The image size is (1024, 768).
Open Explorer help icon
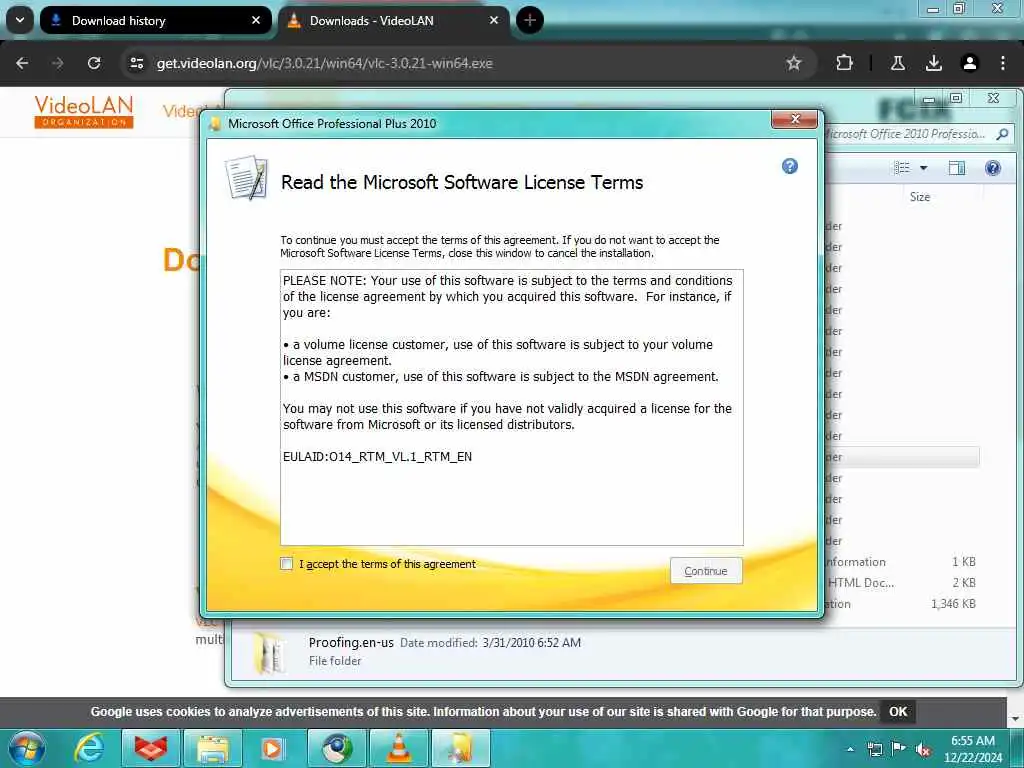click(x=993, y=168)
